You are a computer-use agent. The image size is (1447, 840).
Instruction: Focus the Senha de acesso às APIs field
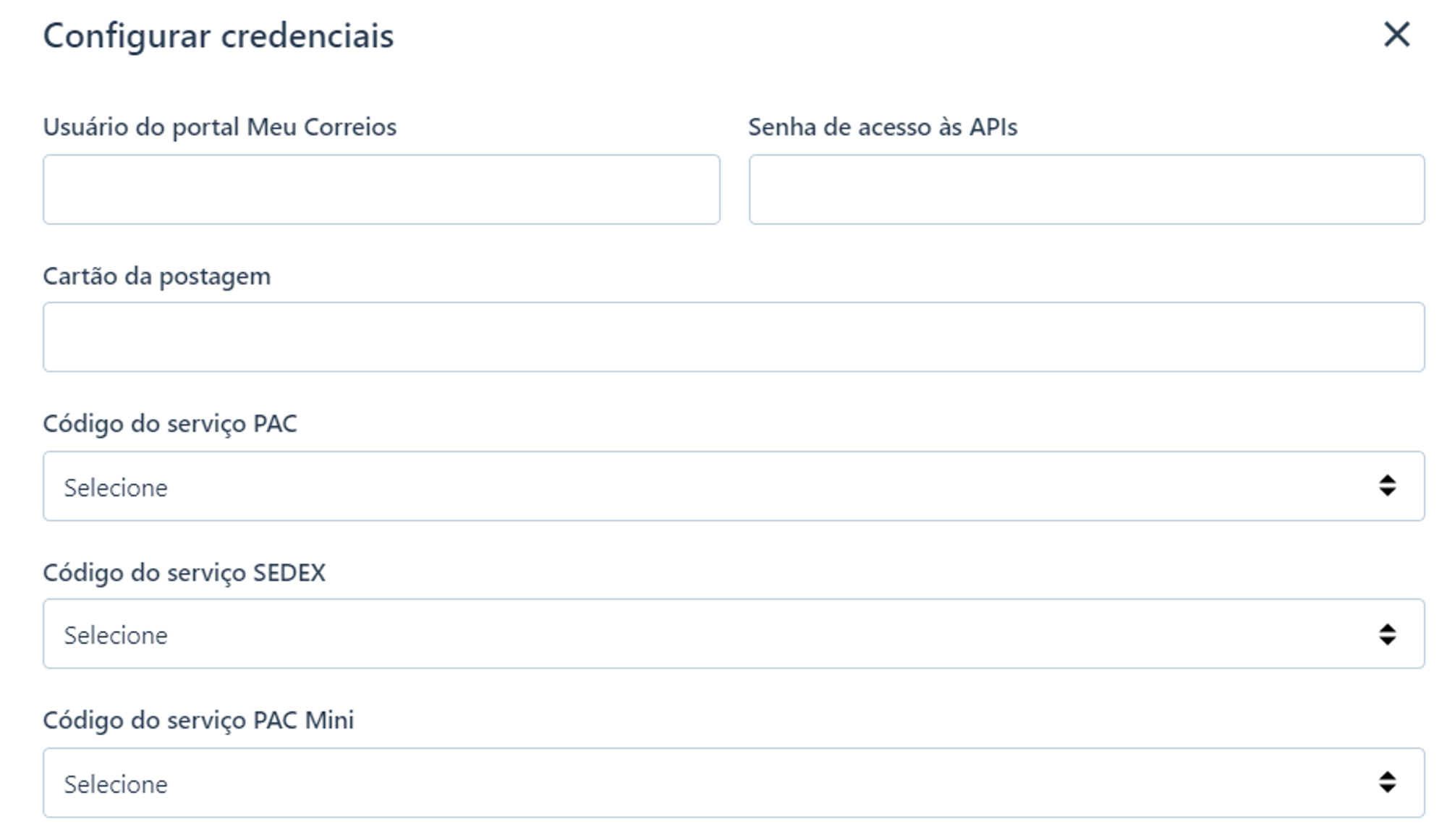coord(1087,189)
